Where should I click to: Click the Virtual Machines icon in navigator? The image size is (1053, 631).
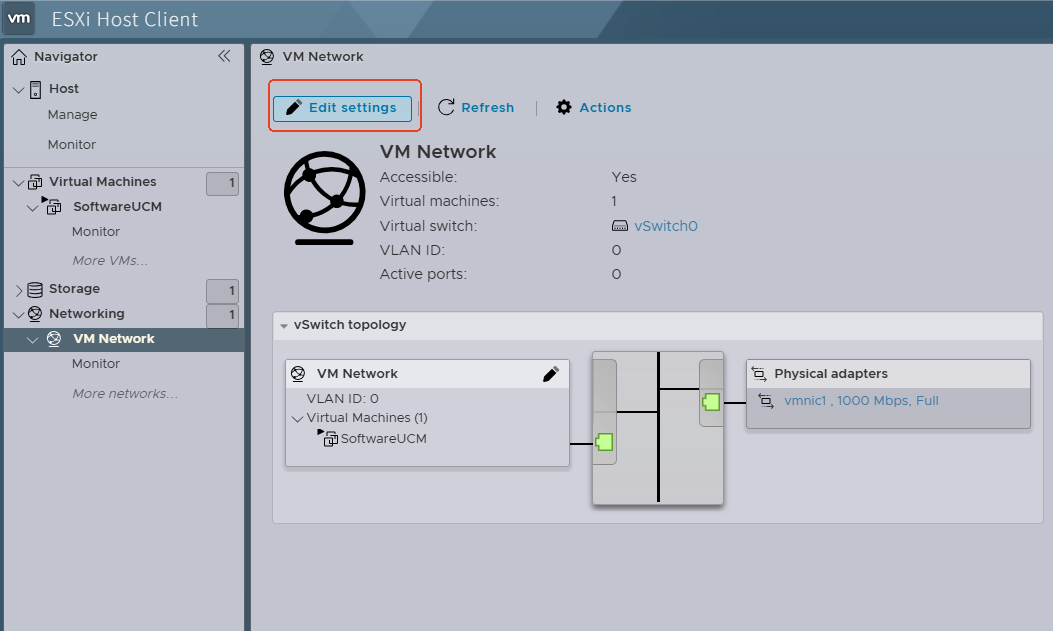(x=36, y=182)
